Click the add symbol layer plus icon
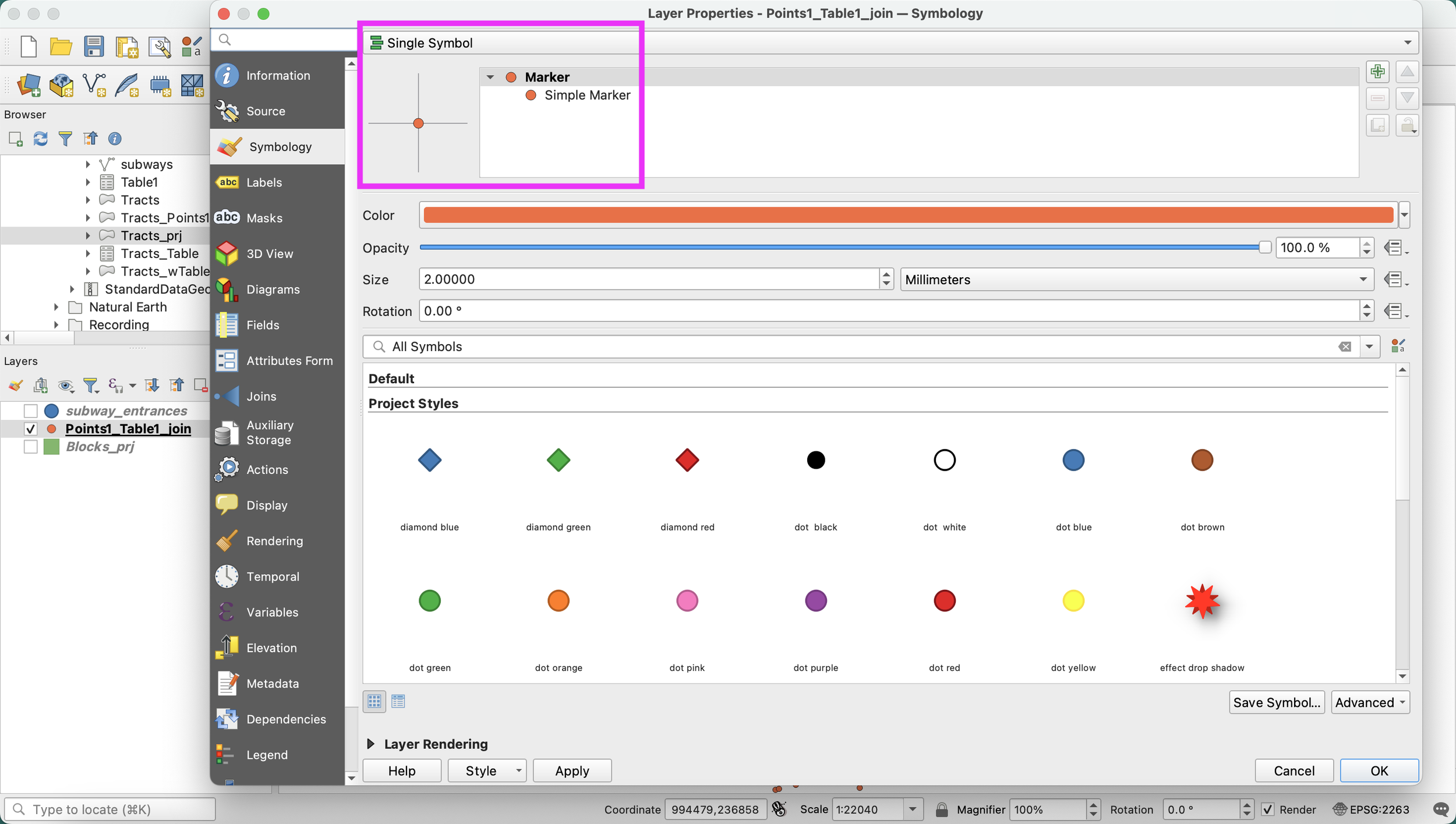Viewport: 1456px width, 824px height. (1377, 72)
